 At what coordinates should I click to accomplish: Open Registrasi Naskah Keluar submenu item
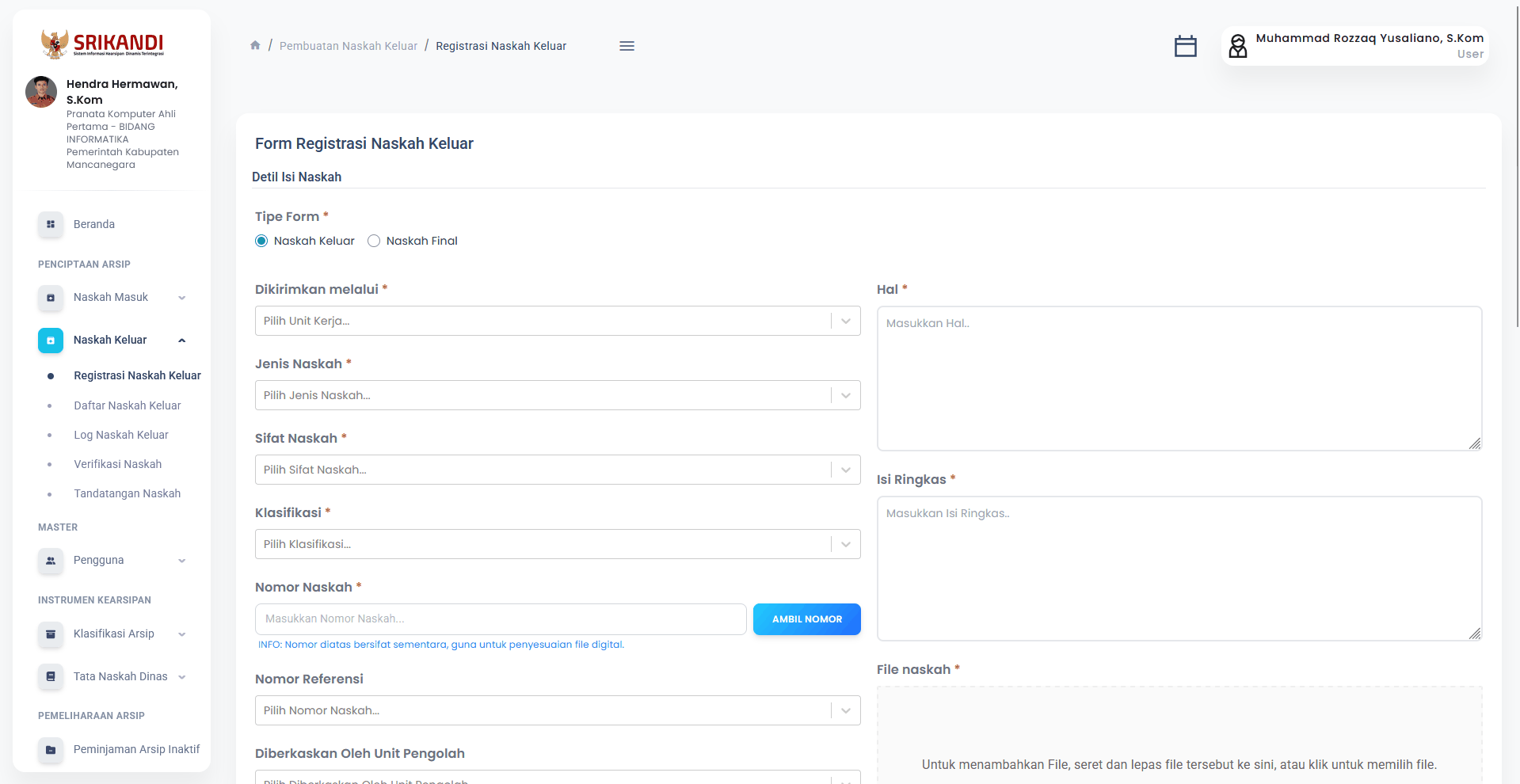pos(137,375)
